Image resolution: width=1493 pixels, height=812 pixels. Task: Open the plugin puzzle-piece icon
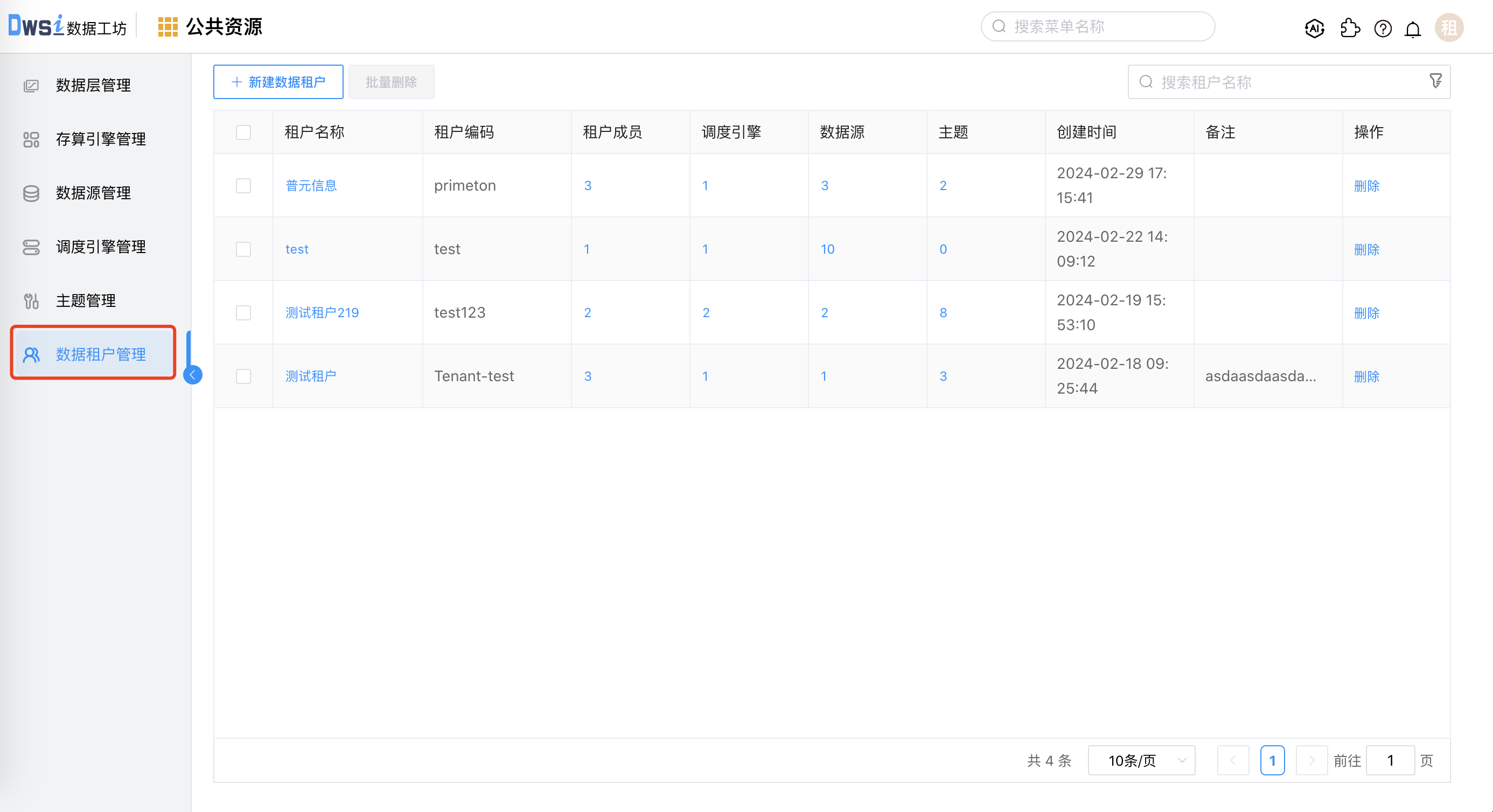point(1349,28)
